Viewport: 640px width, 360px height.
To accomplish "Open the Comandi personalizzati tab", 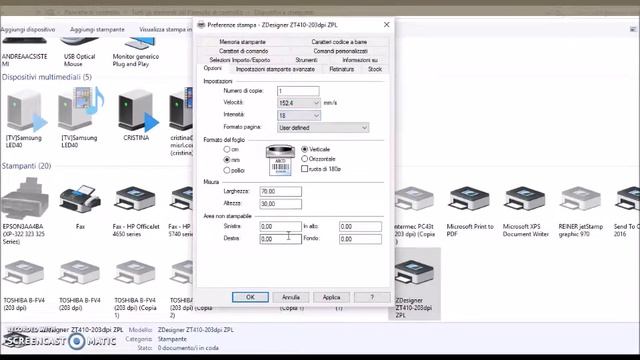I will [340, 51].
